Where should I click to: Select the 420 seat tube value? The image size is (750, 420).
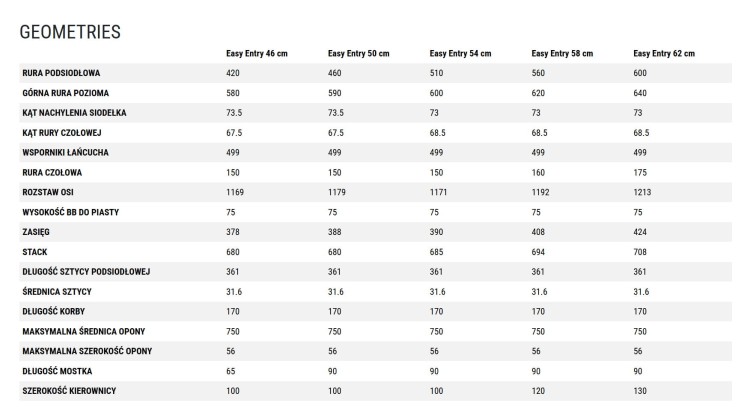click(x=234, y=73)
